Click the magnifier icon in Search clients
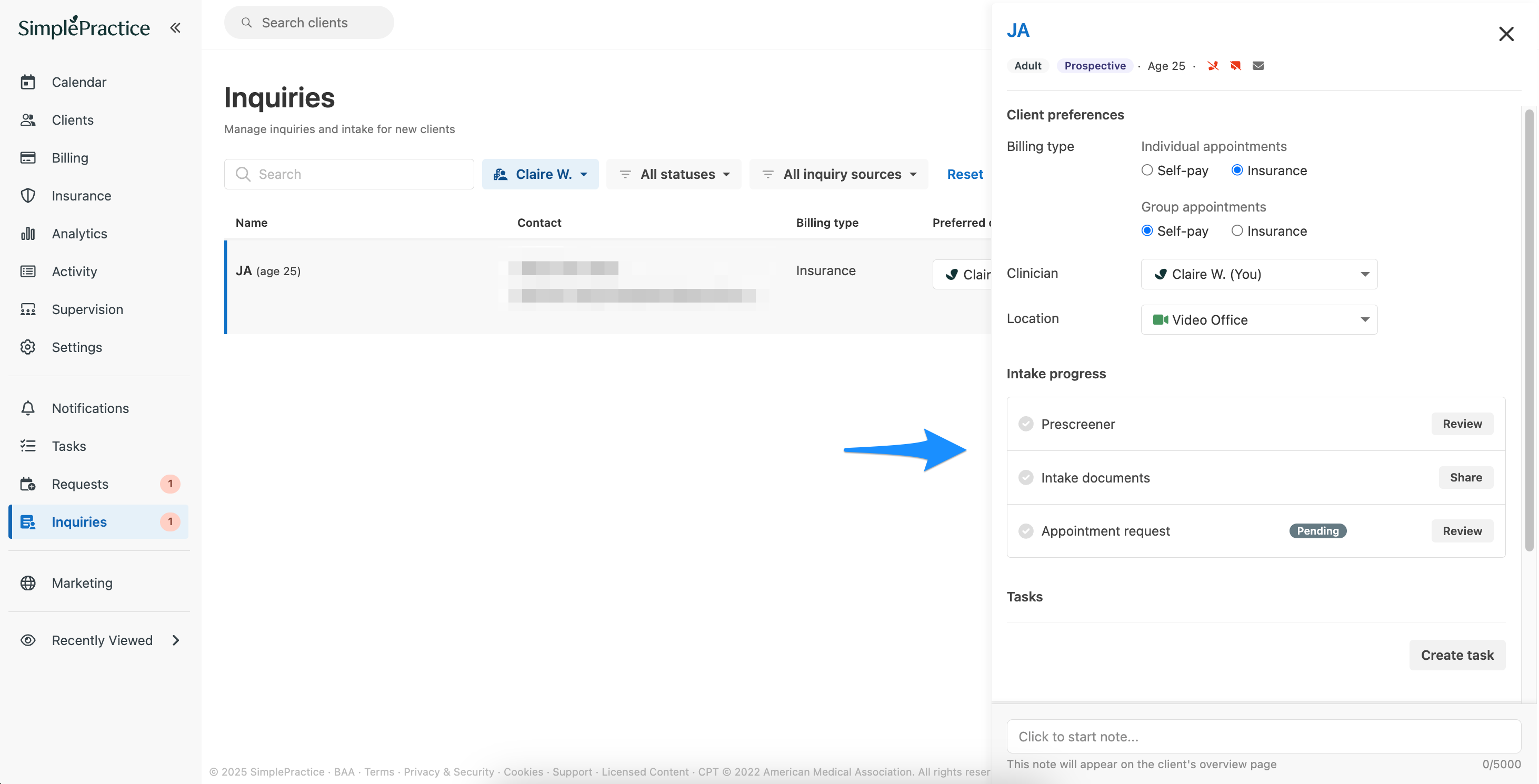1539x784 pixels. pyautogui.click(x=246, y=23)
